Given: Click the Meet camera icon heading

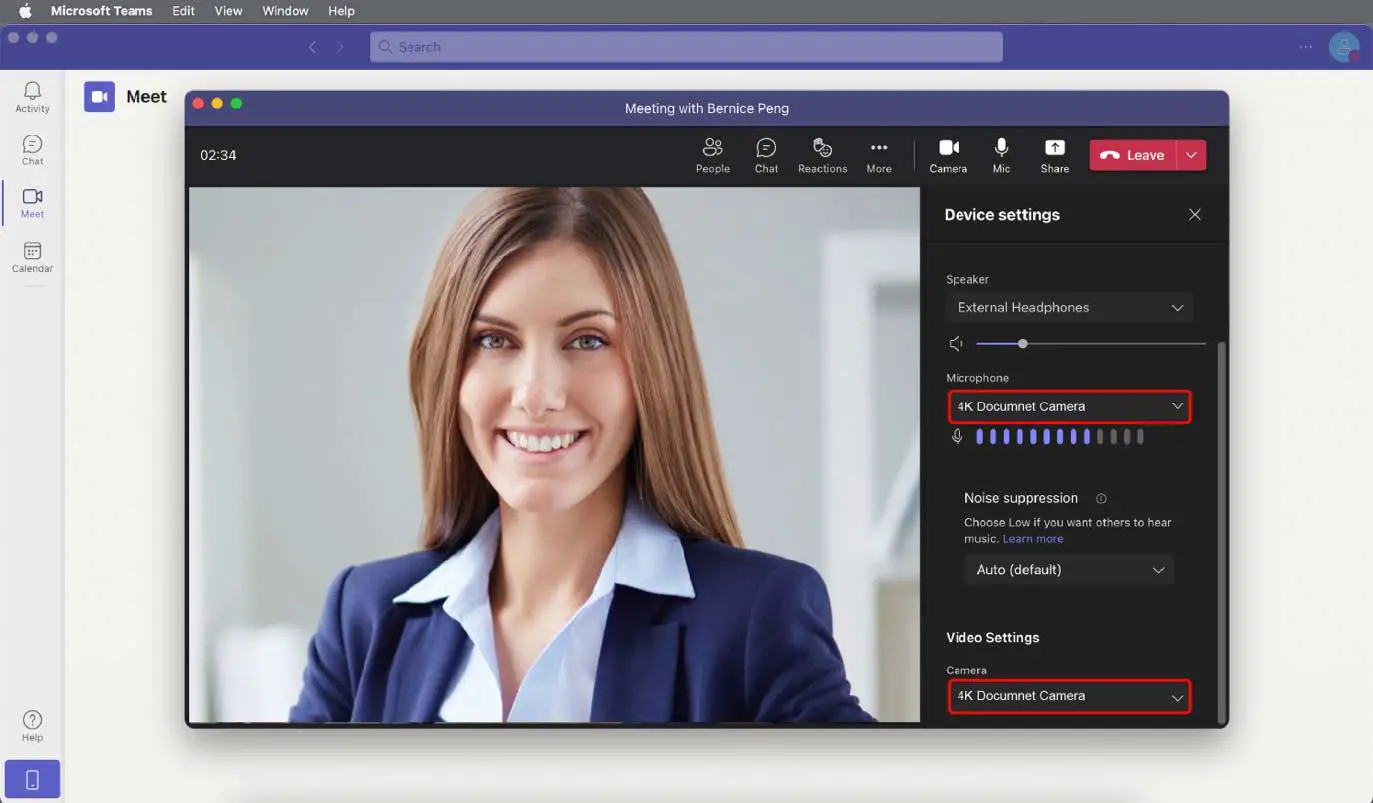Looking at the screenshot, I should tap(99, 97).
